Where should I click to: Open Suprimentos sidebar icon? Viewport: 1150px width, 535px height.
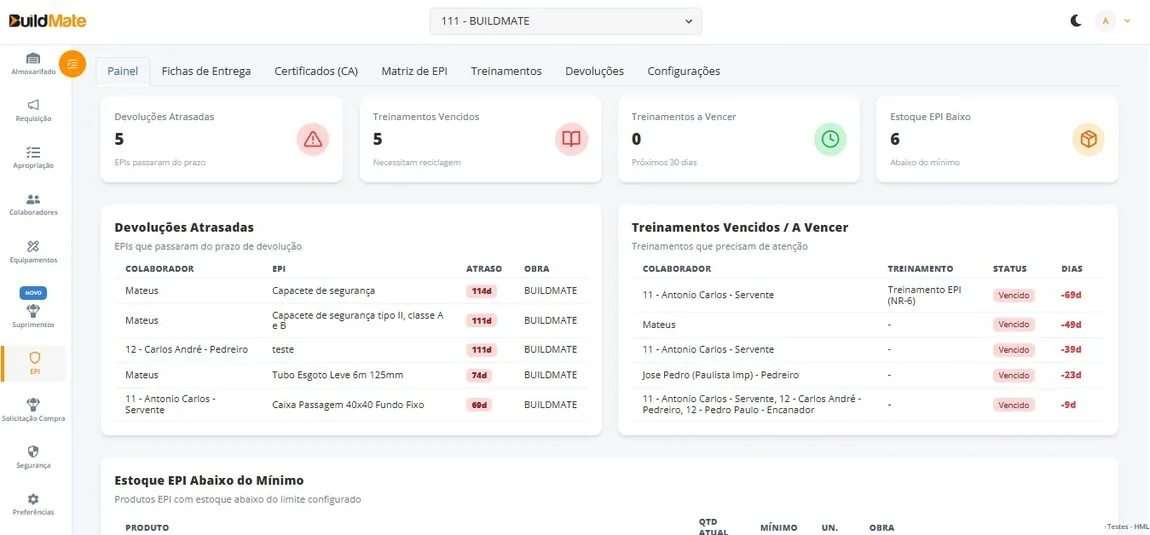point(33,310)
